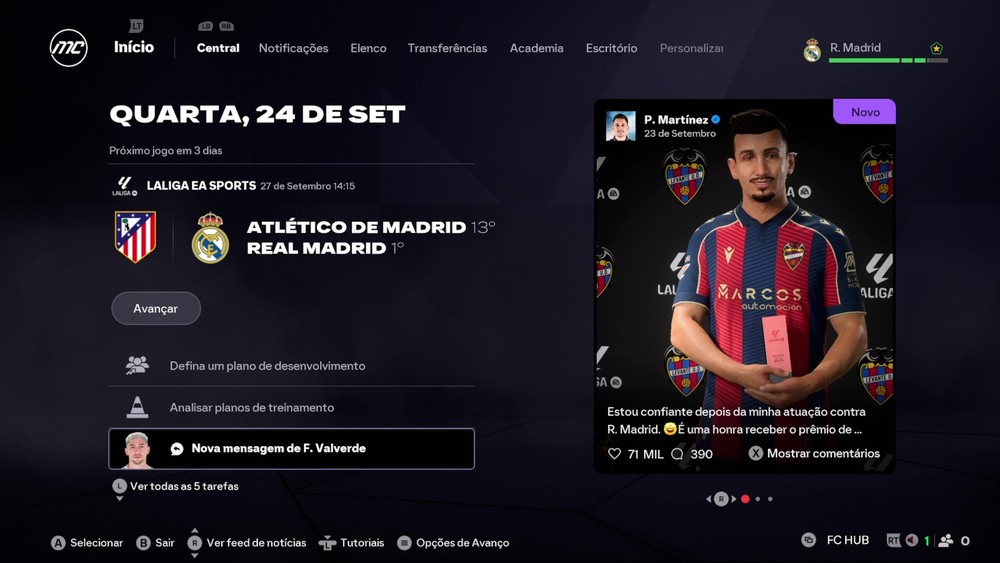Click the Avançar button
Image resolution: width=1000 pixels, height=563 pixels.
(156, 308)
